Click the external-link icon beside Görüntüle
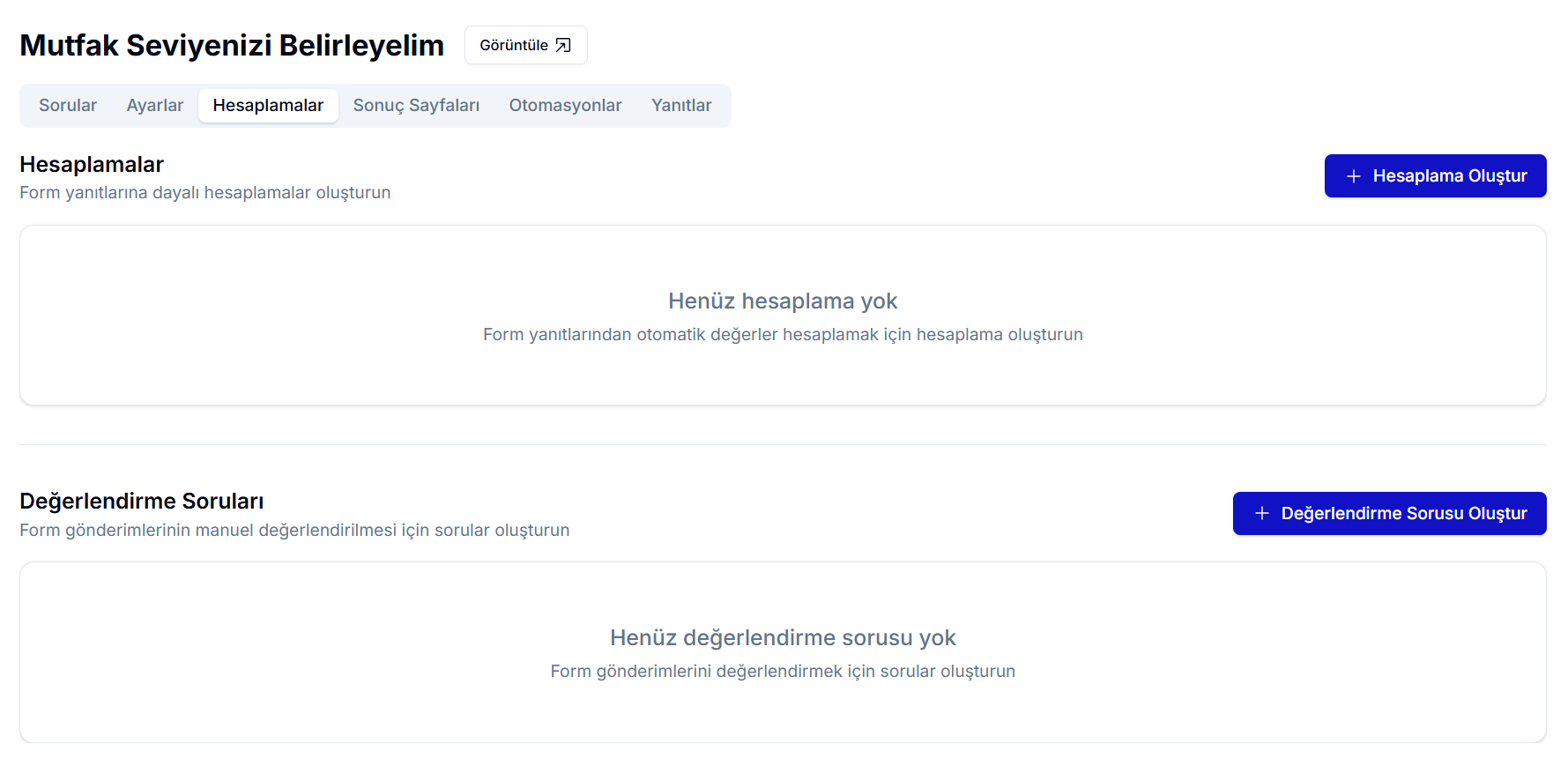Viewport: 1568px width, 766px height. [563, 45]
